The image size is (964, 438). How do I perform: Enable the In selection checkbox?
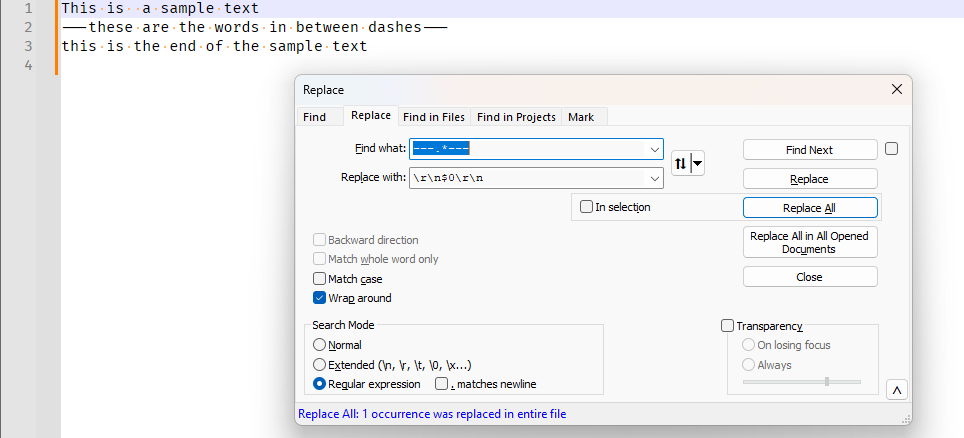tap(587, 207)
